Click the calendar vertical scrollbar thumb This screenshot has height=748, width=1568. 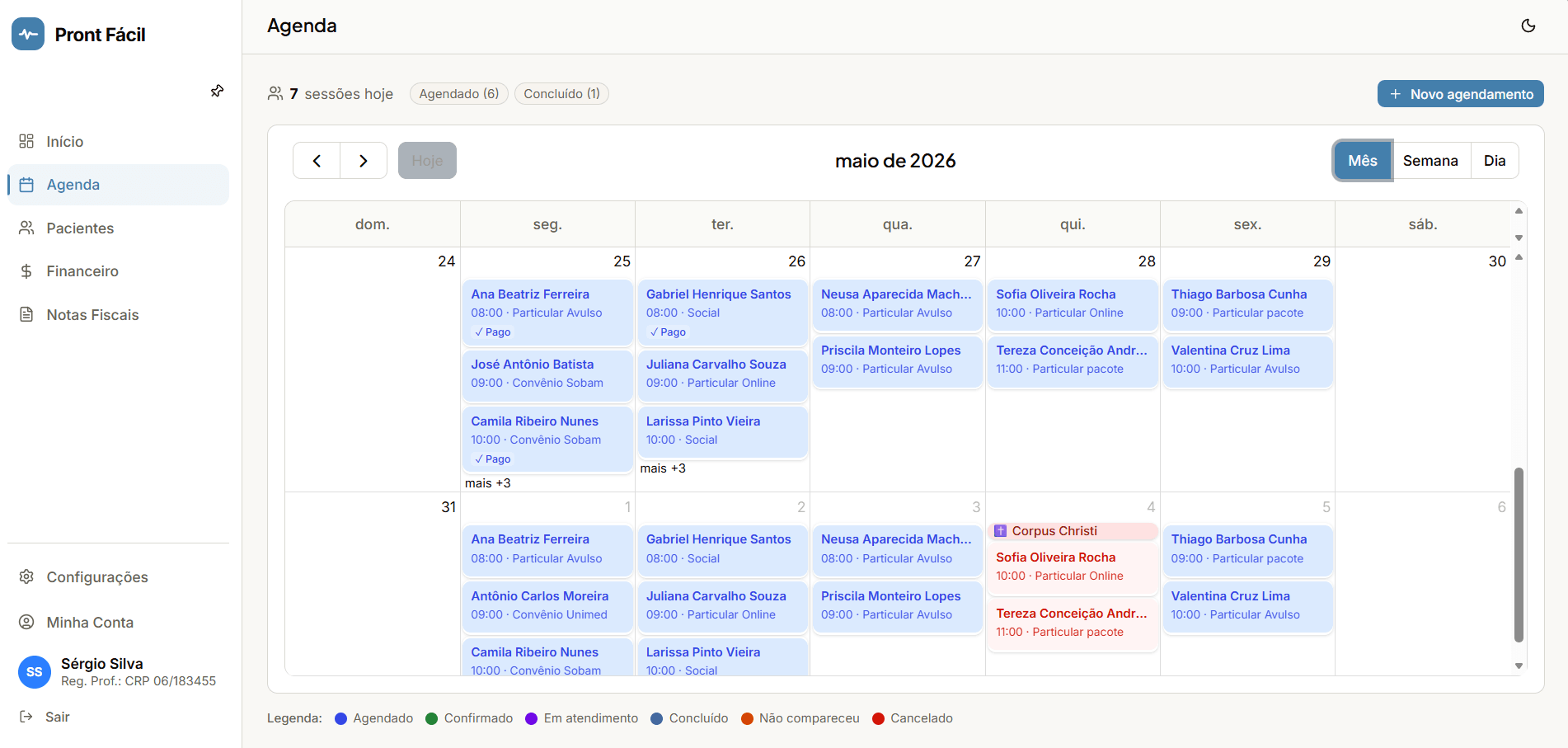(x=1519, y=554)
